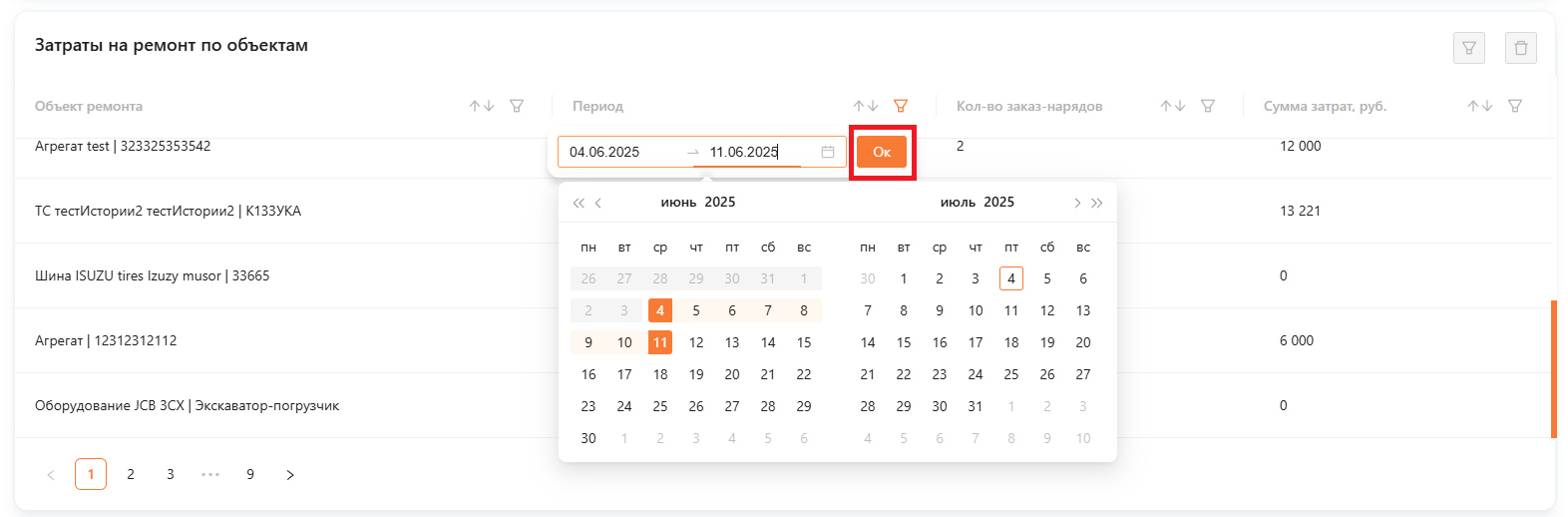Click the next page arrow in pagination
Screen dimensions: 1568x517
290,474
